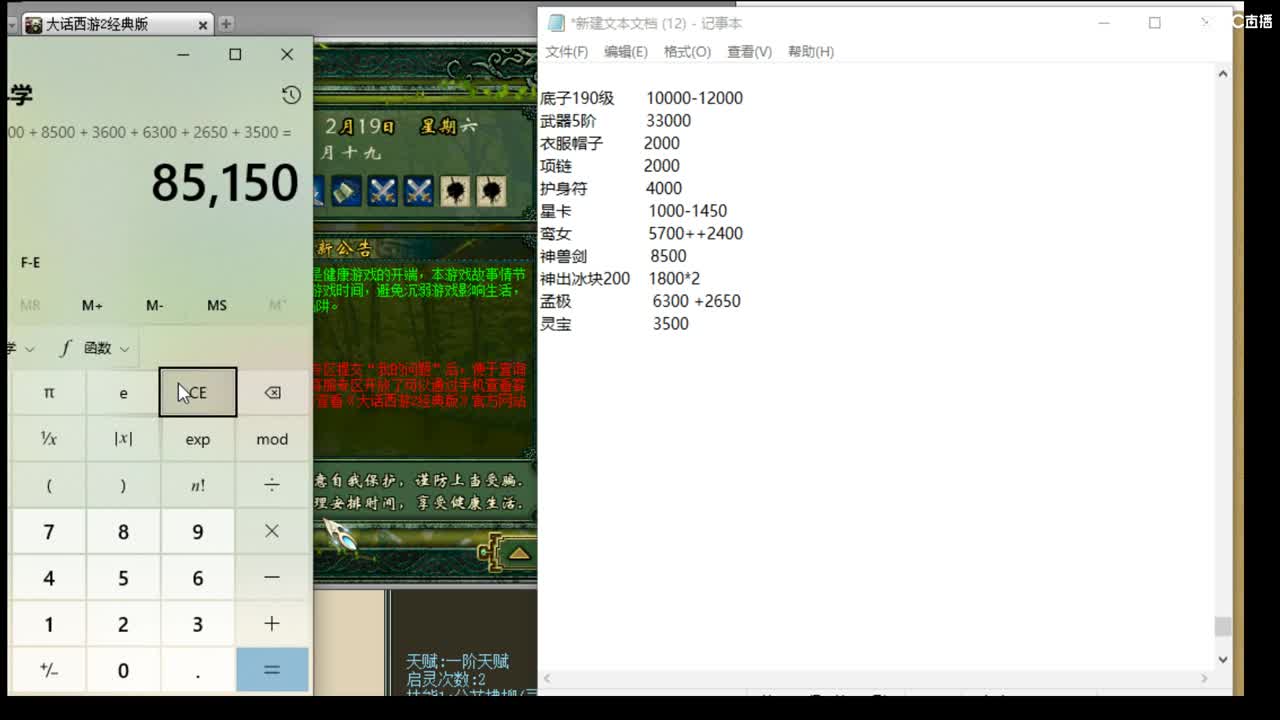Click Notepad's horizontal scroll-left arrow

[x=547, y=678]
